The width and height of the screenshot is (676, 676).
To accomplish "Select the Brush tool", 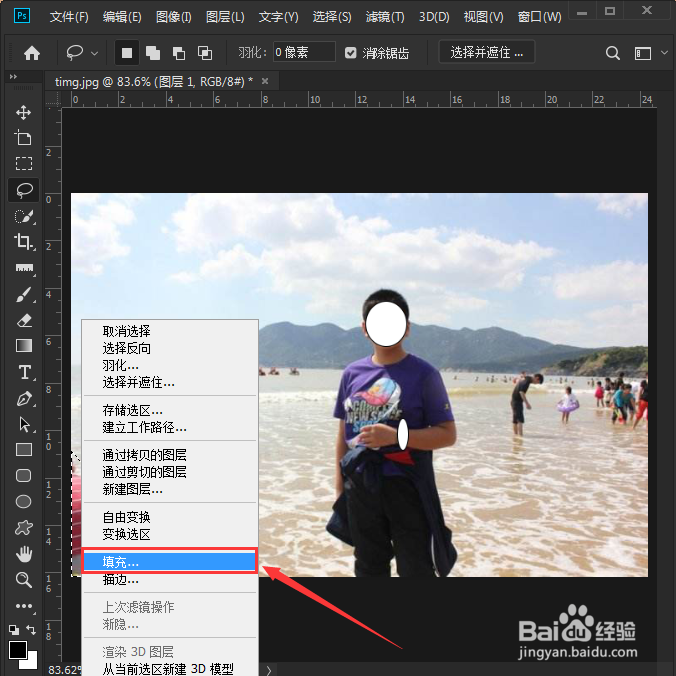I will point(24,294).
